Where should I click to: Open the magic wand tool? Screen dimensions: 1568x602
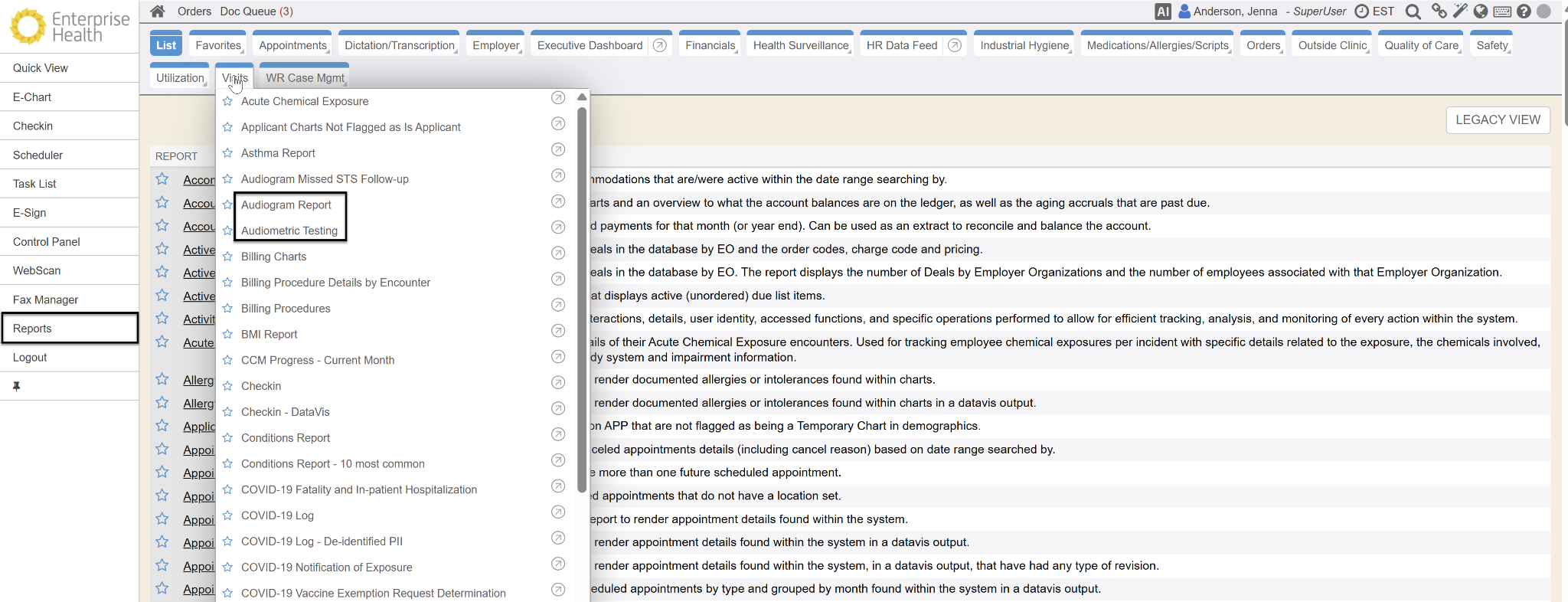(1460, 11)
